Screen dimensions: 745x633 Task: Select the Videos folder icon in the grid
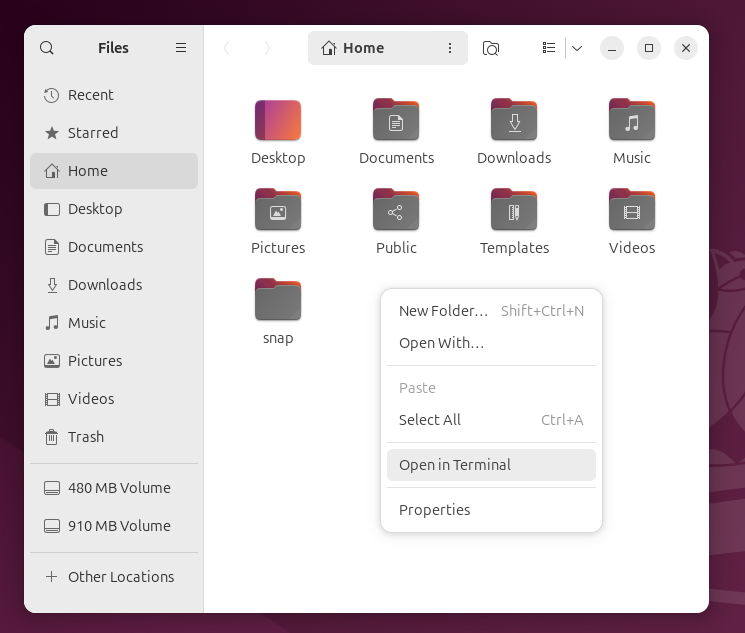pos(632,210)
